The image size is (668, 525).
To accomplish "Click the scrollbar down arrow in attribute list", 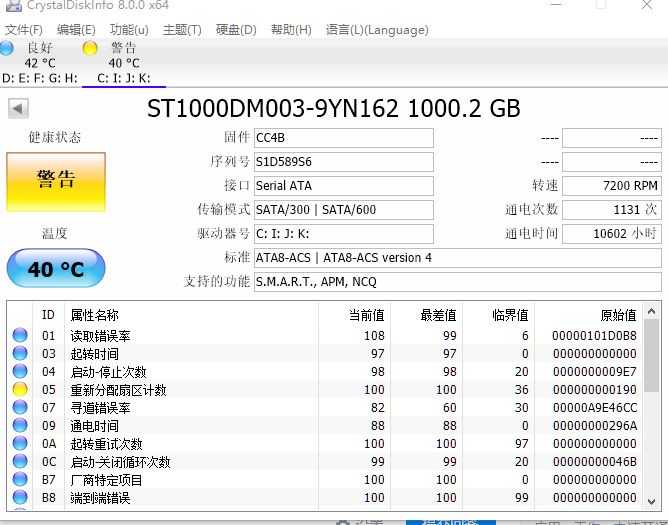I will [651, 502].
